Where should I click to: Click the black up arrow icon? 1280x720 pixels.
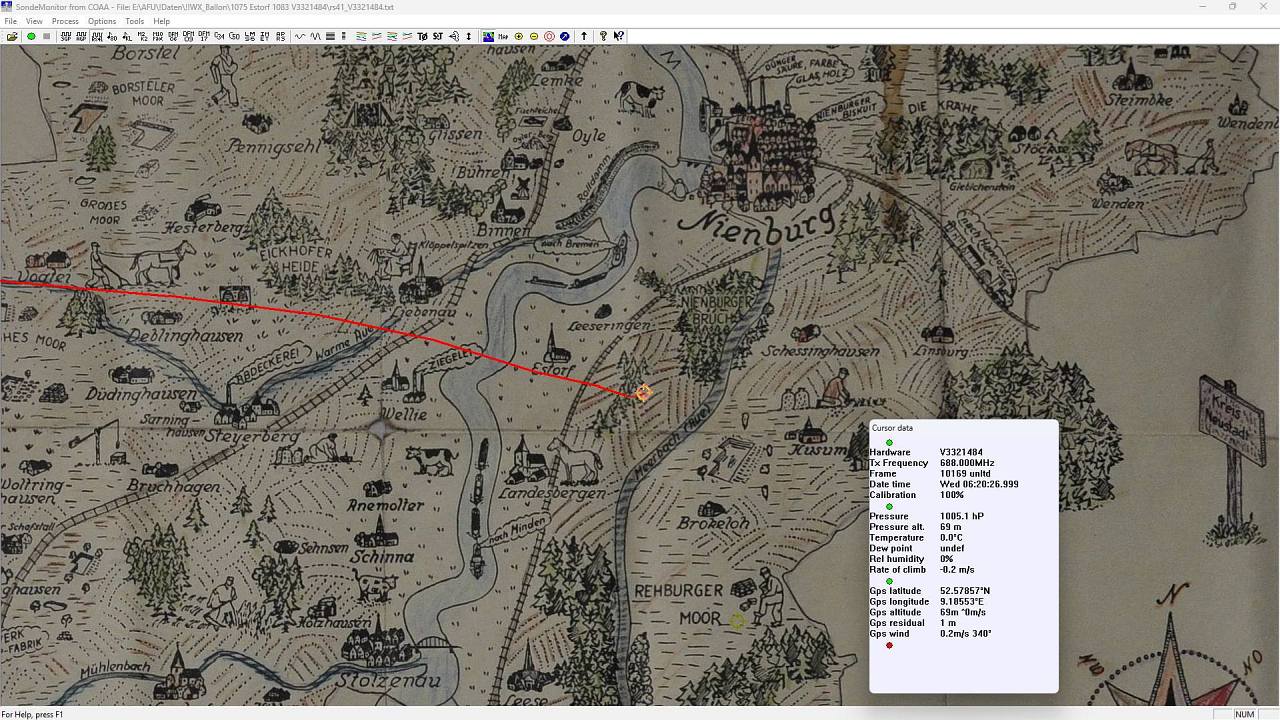coord(584,36)
